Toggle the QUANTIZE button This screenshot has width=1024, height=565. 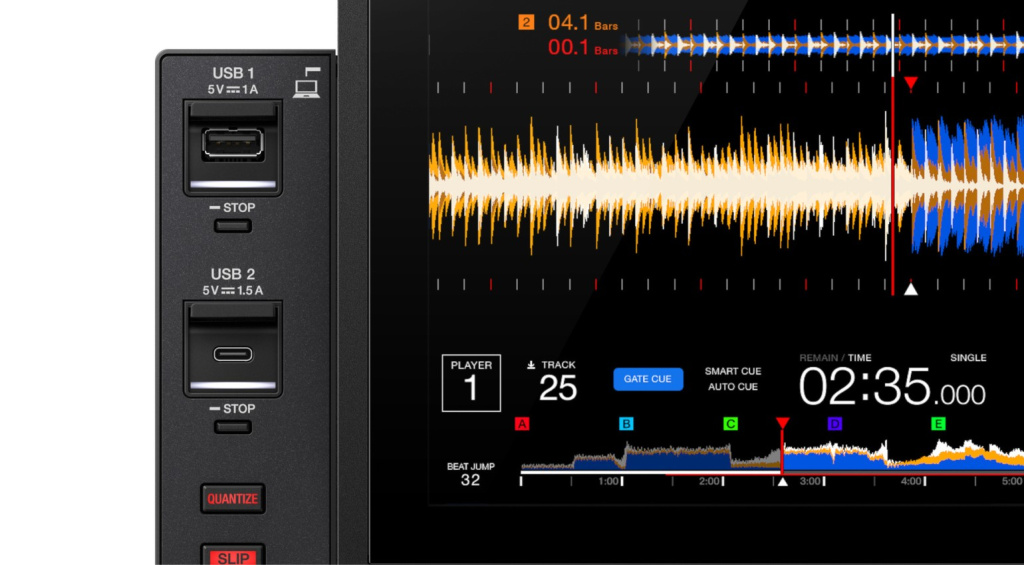[233, 498]
